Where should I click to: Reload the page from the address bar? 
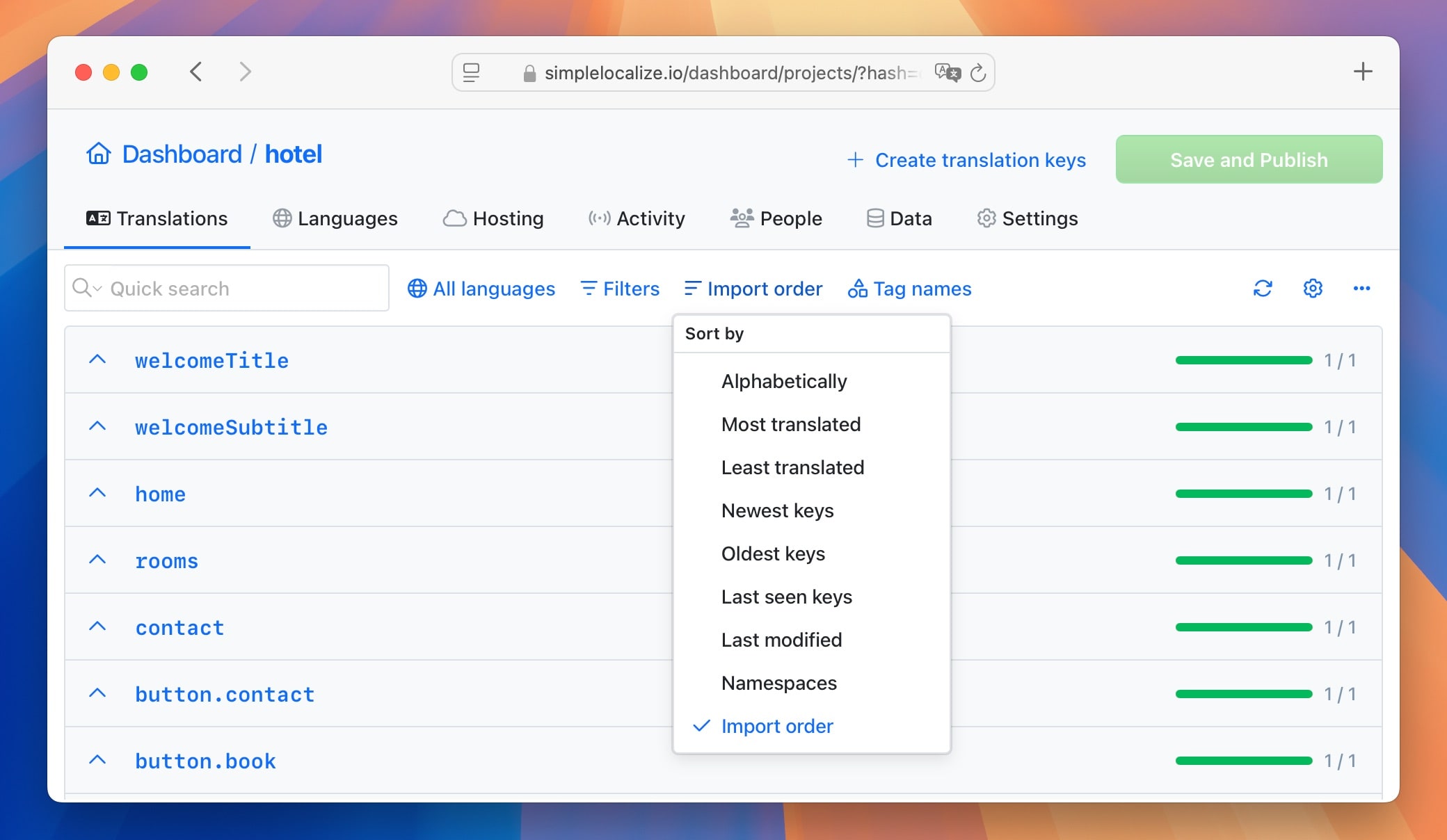pyautogui.click(x=978, y=72)
